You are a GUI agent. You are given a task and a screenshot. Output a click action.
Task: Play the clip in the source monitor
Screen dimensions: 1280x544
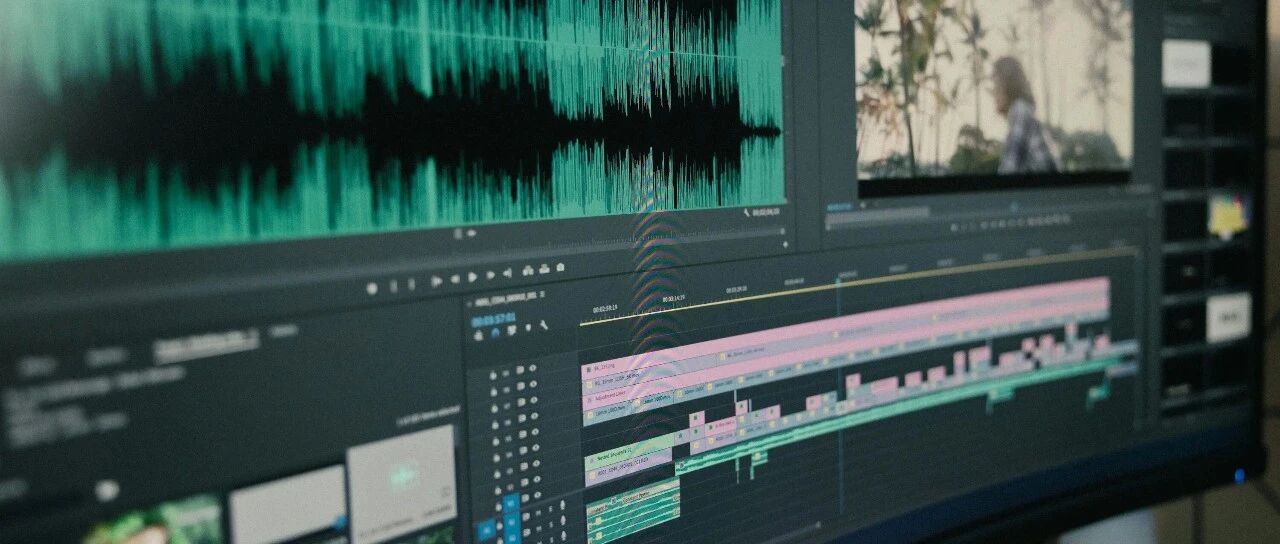[472, 277]
